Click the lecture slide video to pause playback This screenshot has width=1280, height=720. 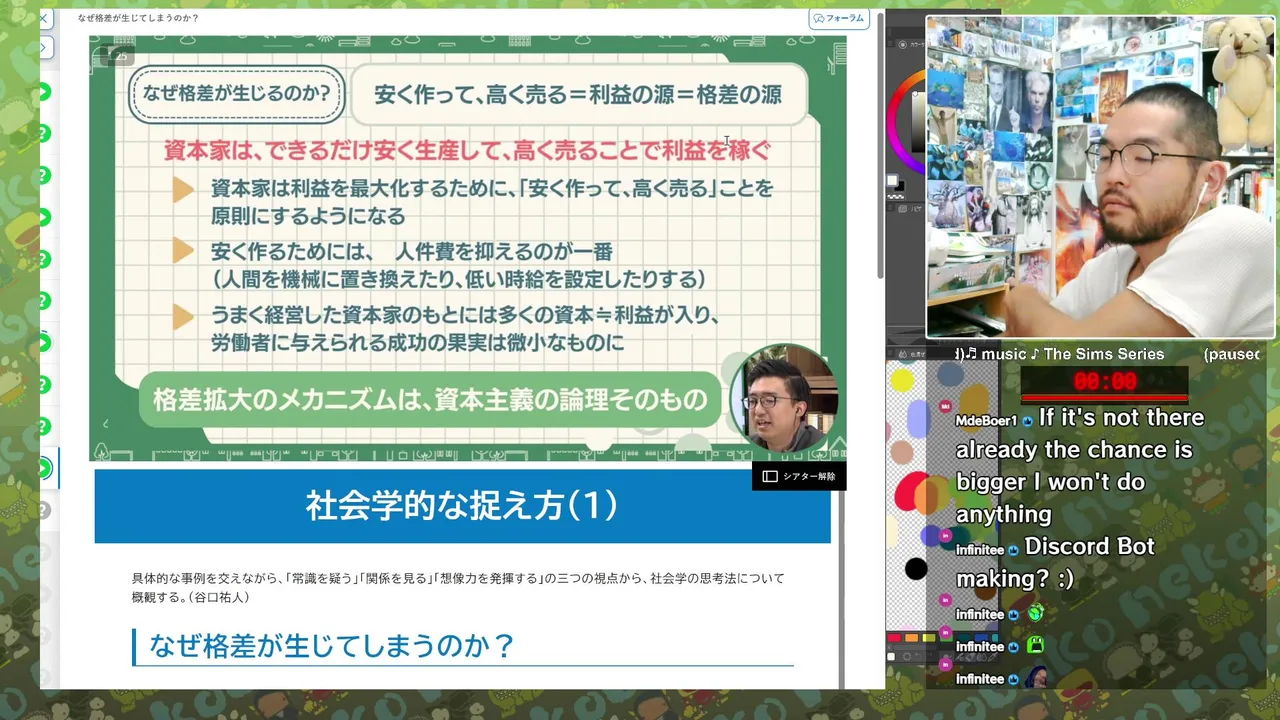[x=467, y=248]
